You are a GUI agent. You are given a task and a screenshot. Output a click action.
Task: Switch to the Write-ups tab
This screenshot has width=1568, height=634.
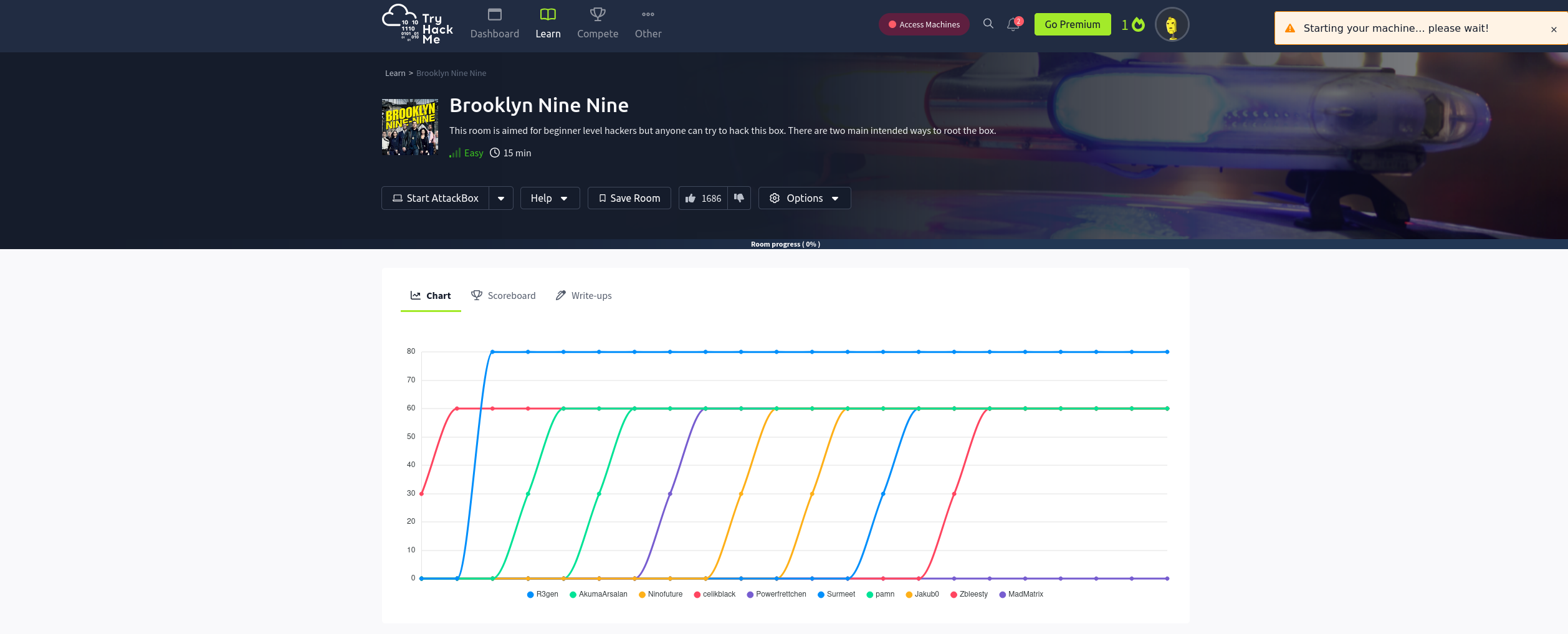[x=584, y=296]
